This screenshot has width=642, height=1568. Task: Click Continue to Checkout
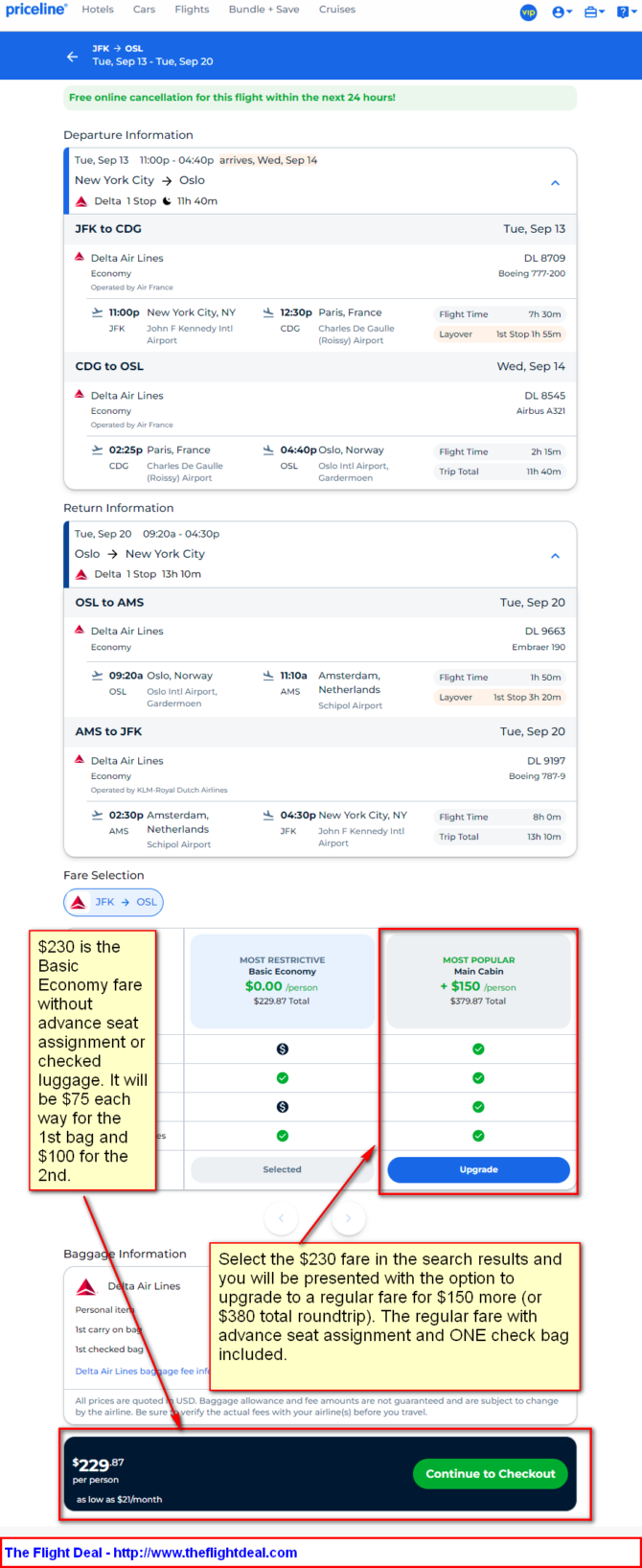click(x=490, y=1473)
